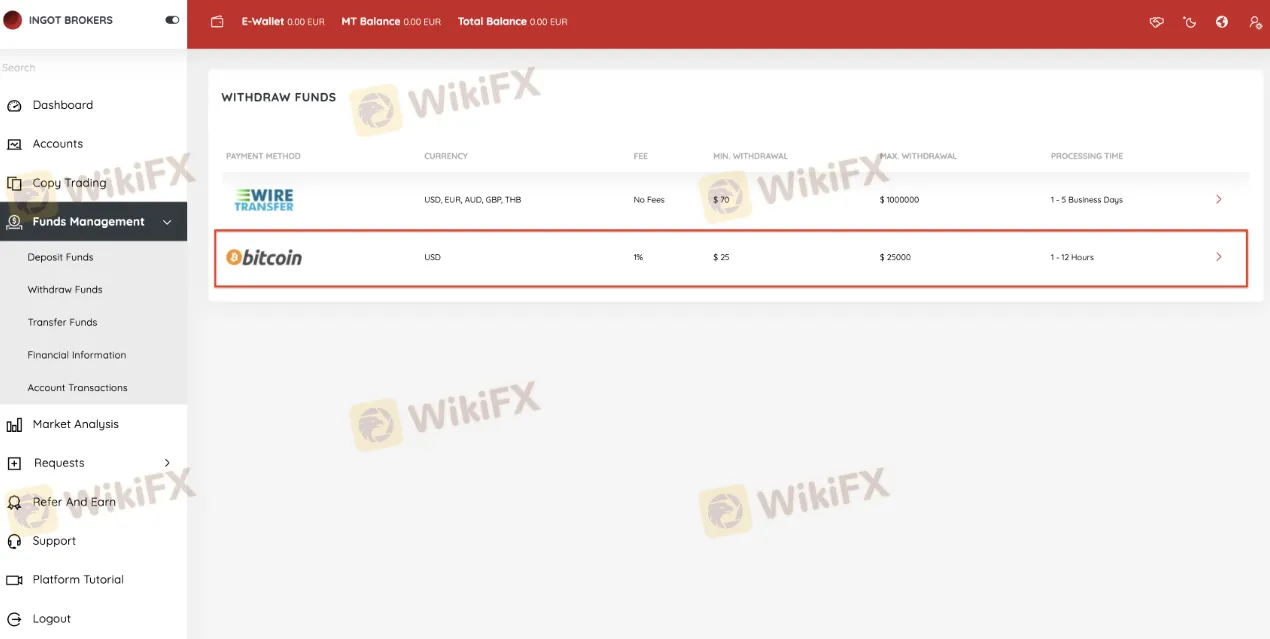This screenshot has width=1270, height=639.
Task: Select the Bitcoin payment method logo
Action: click(x=264, y=257)
